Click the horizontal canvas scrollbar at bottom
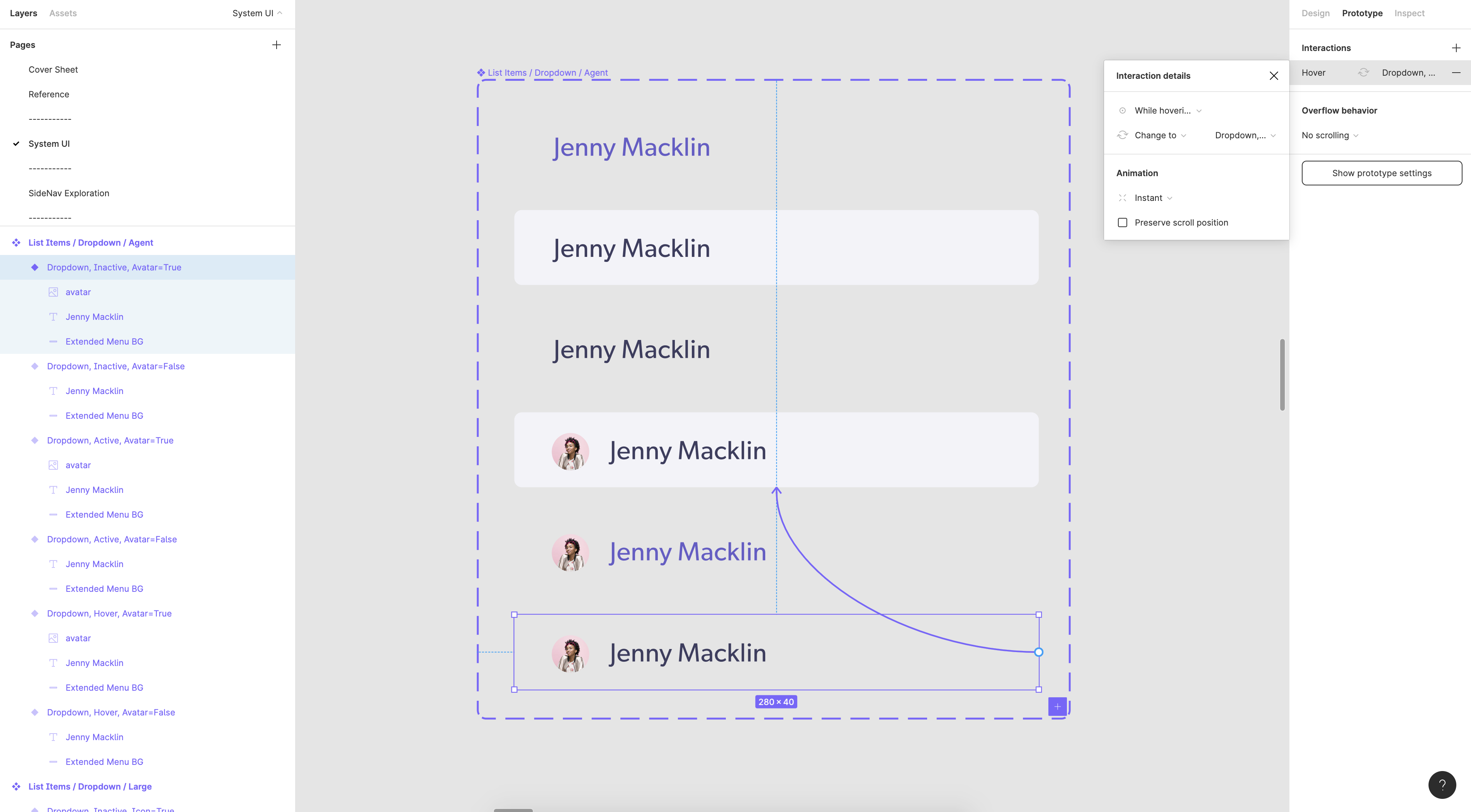This screenshot has height=812, width=1471. [x=513, y=810]
